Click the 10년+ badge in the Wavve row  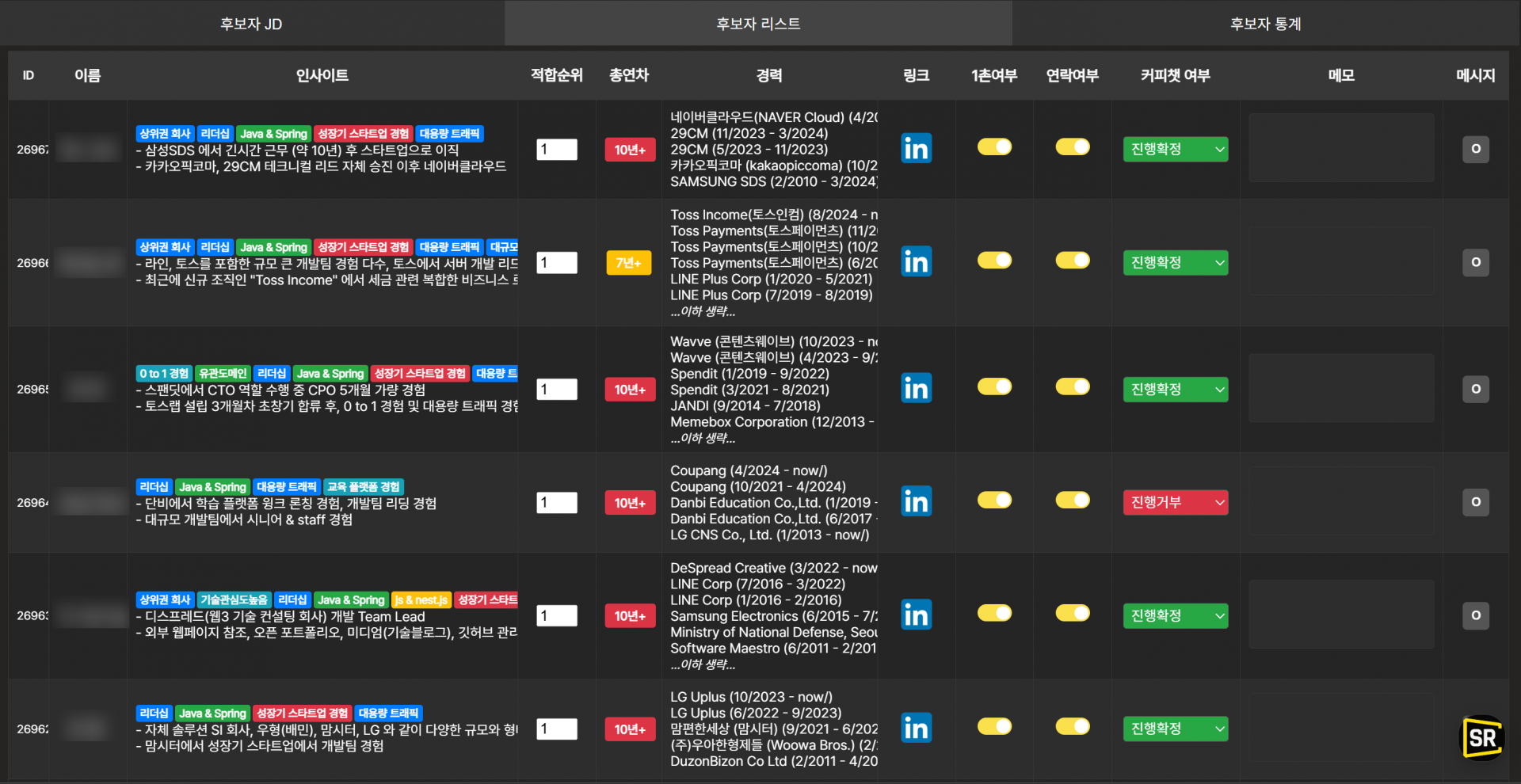click(x=630, y=389)
